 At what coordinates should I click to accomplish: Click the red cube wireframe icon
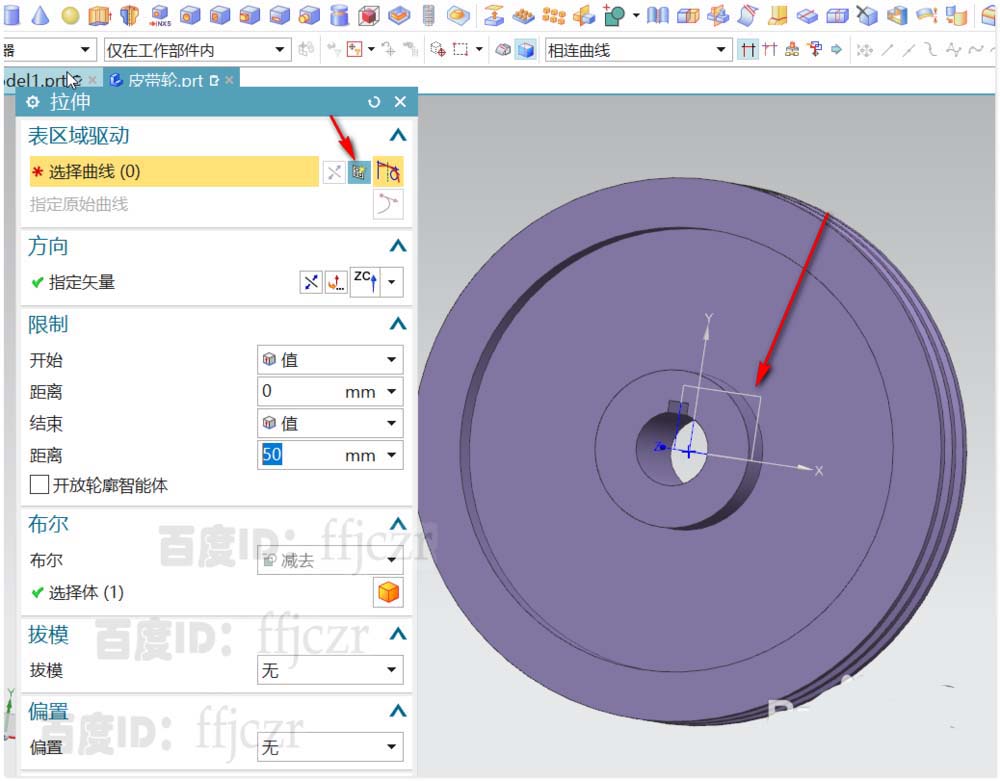coord(369,15)
